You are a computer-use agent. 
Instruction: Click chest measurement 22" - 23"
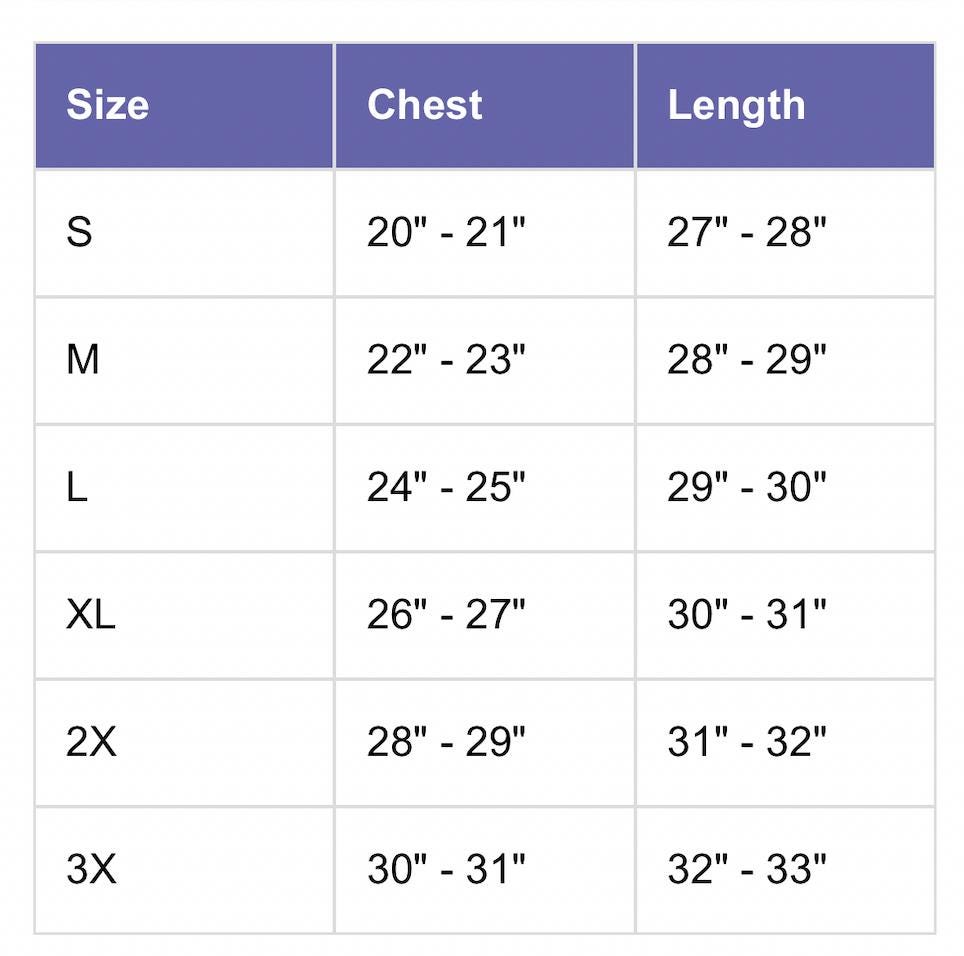446,360
